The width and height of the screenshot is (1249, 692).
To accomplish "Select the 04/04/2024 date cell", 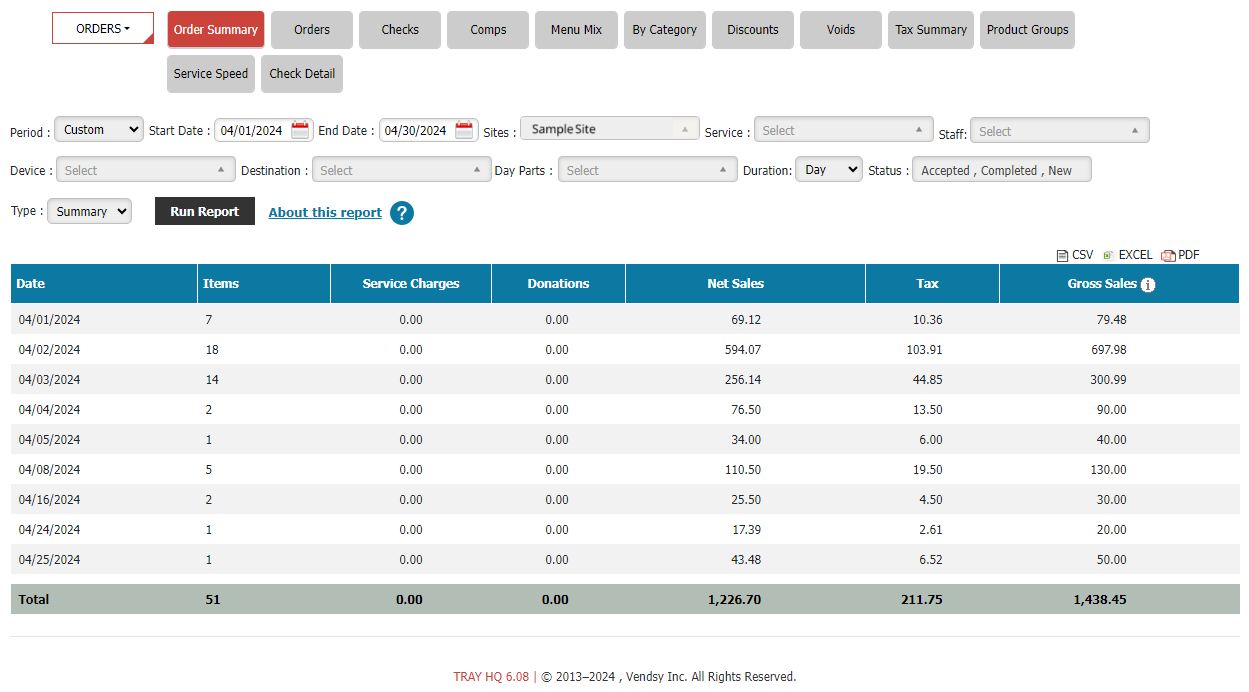I will click(x=49, y=410).
